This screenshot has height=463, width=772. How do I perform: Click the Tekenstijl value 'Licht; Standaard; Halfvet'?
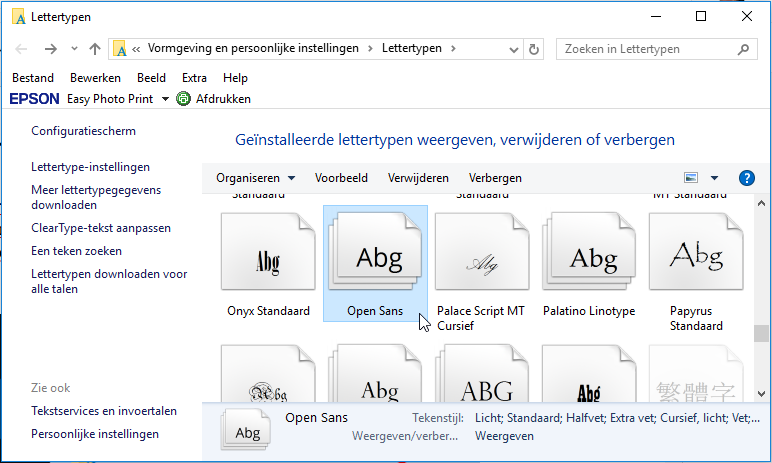click(x=617, y=418)
